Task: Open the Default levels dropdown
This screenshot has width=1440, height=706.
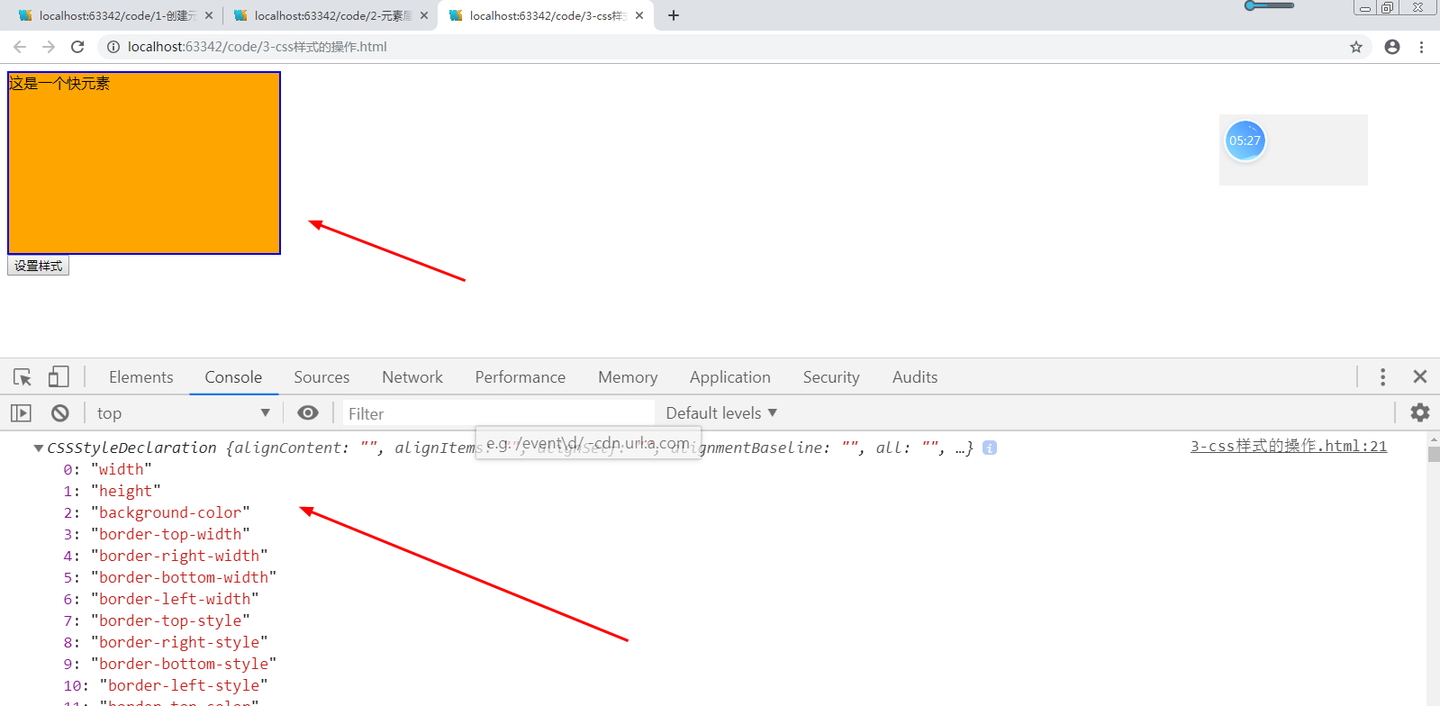Action: [x=719, y=412]
